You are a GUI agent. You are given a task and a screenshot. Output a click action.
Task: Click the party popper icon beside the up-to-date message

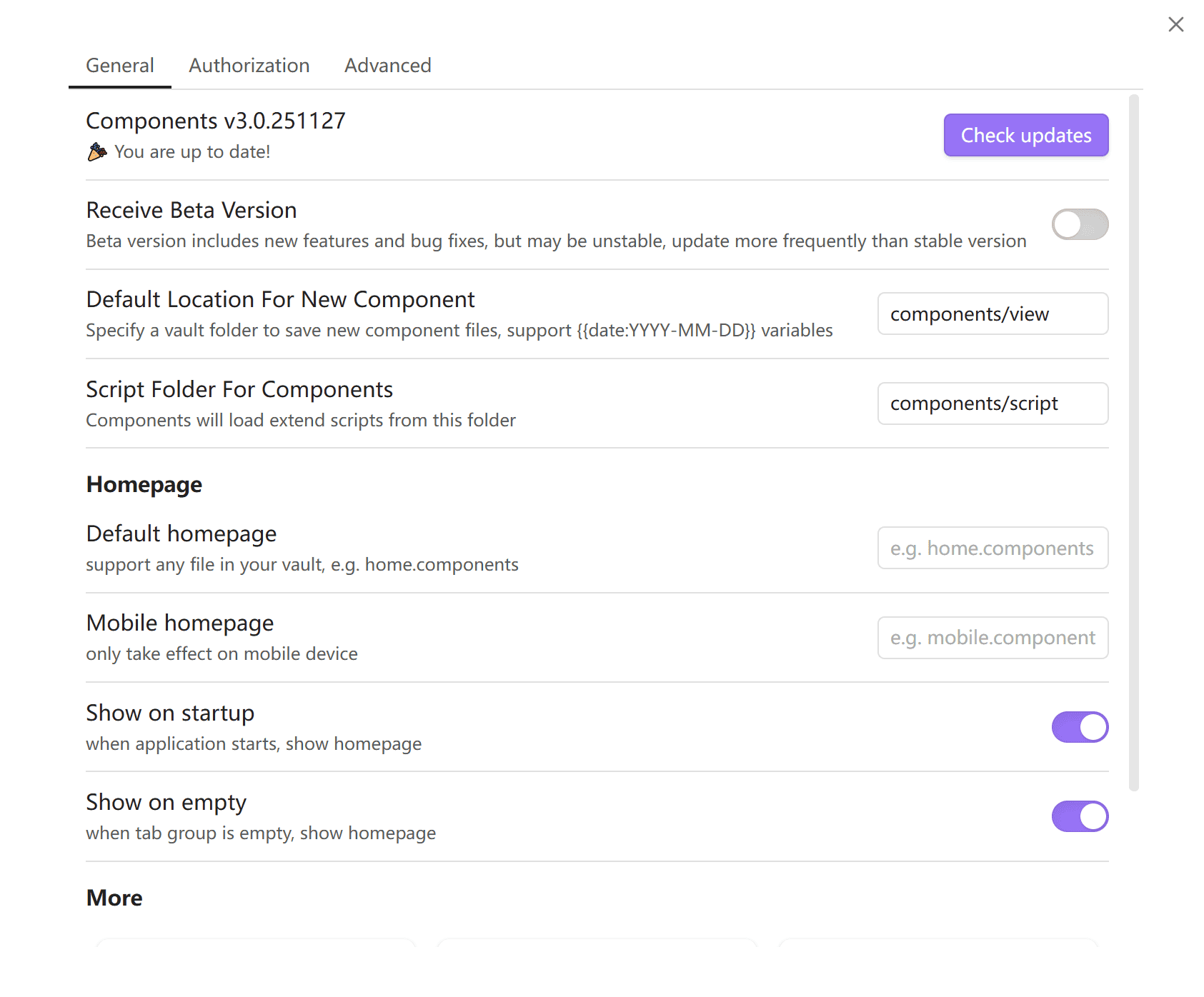pyautogui.click(x=96, y=152)
